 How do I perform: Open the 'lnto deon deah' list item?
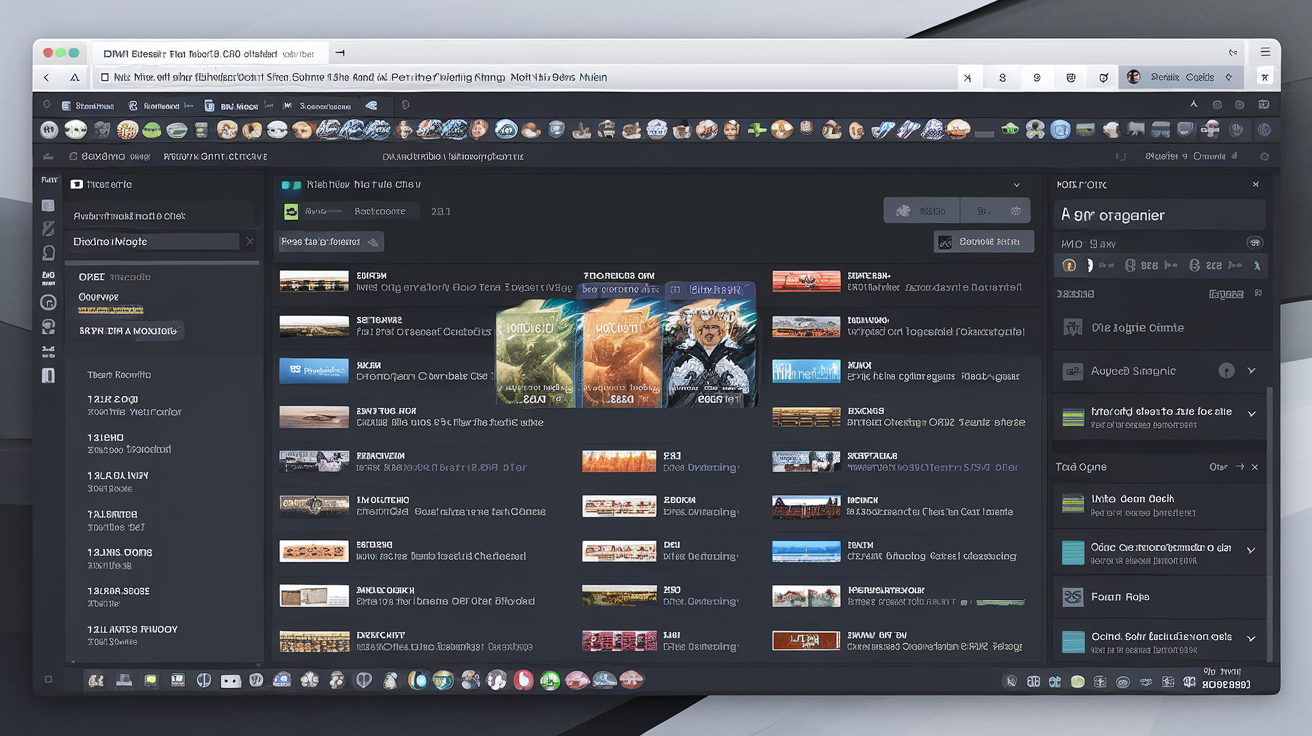point(1160,505)
